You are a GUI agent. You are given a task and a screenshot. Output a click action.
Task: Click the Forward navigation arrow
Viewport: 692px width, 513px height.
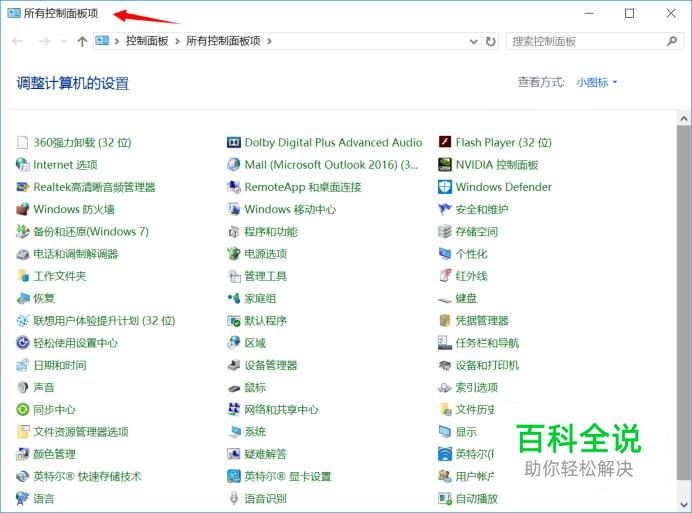(44, 41)
